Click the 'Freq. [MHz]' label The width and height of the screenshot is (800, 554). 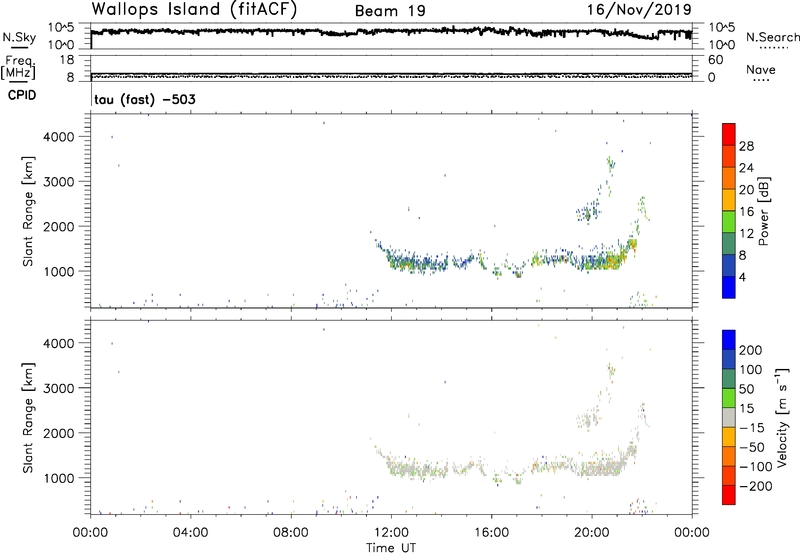[x=18, y=67]
